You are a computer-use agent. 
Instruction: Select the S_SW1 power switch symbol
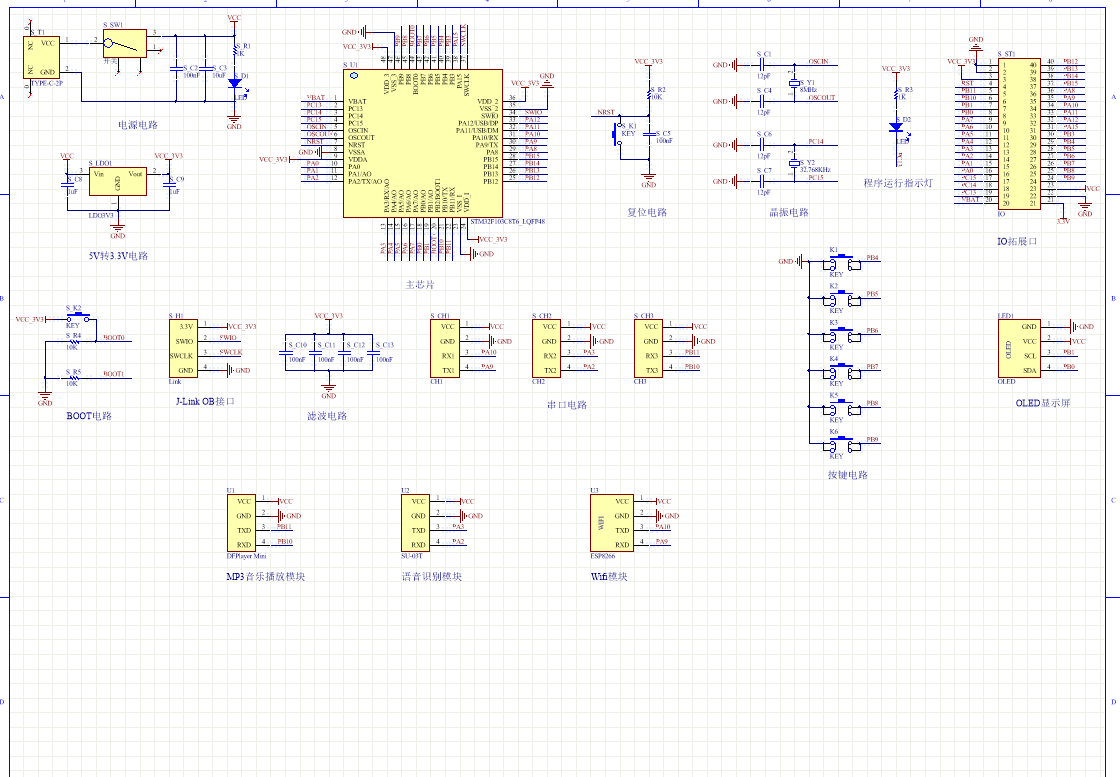124,44
